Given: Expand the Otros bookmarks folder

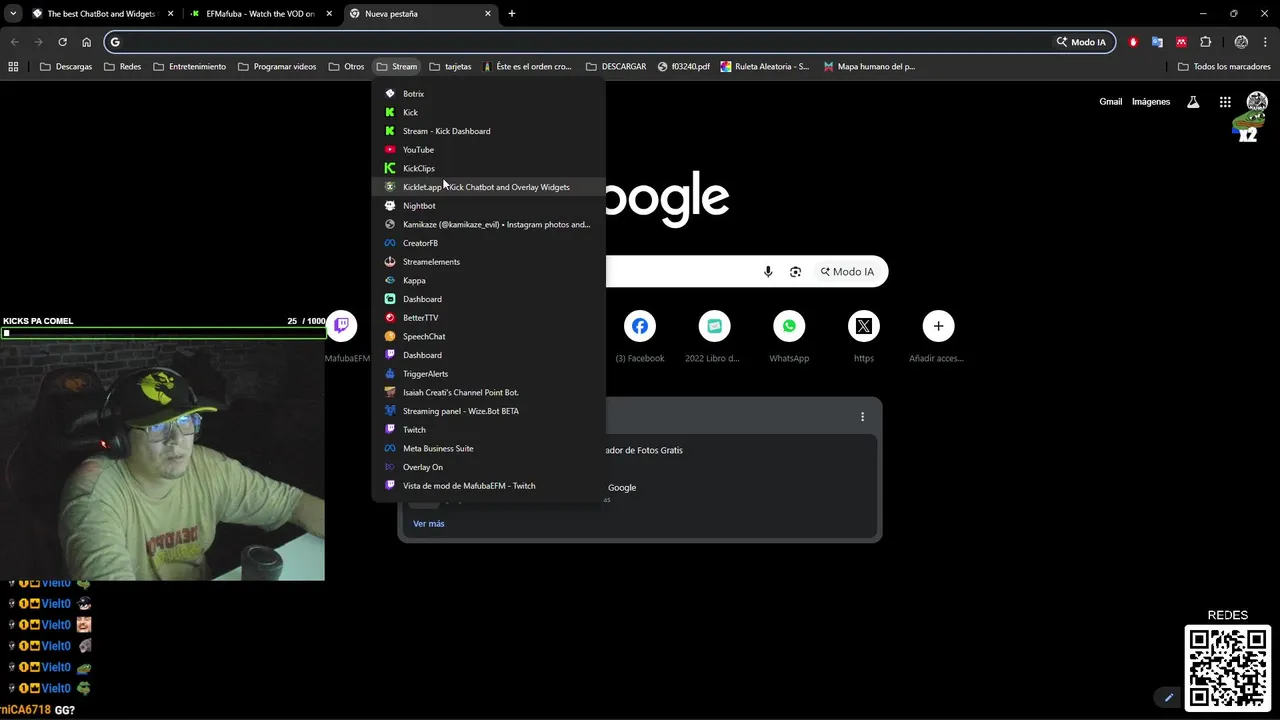Looking at the screenshot, I should click(x=347, y=67).
